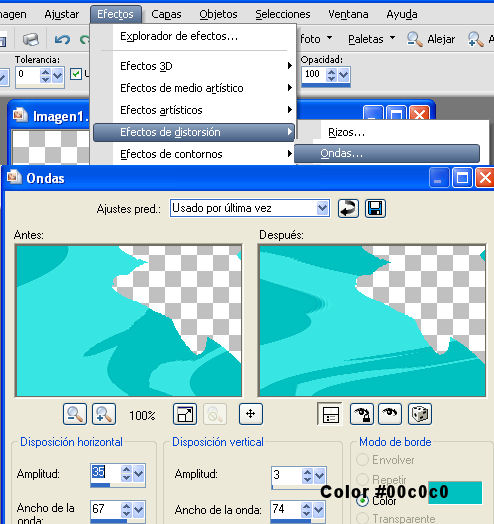
Task: Toggle the checkbox next to Tolerancia
Action: [x=76, y=74]
